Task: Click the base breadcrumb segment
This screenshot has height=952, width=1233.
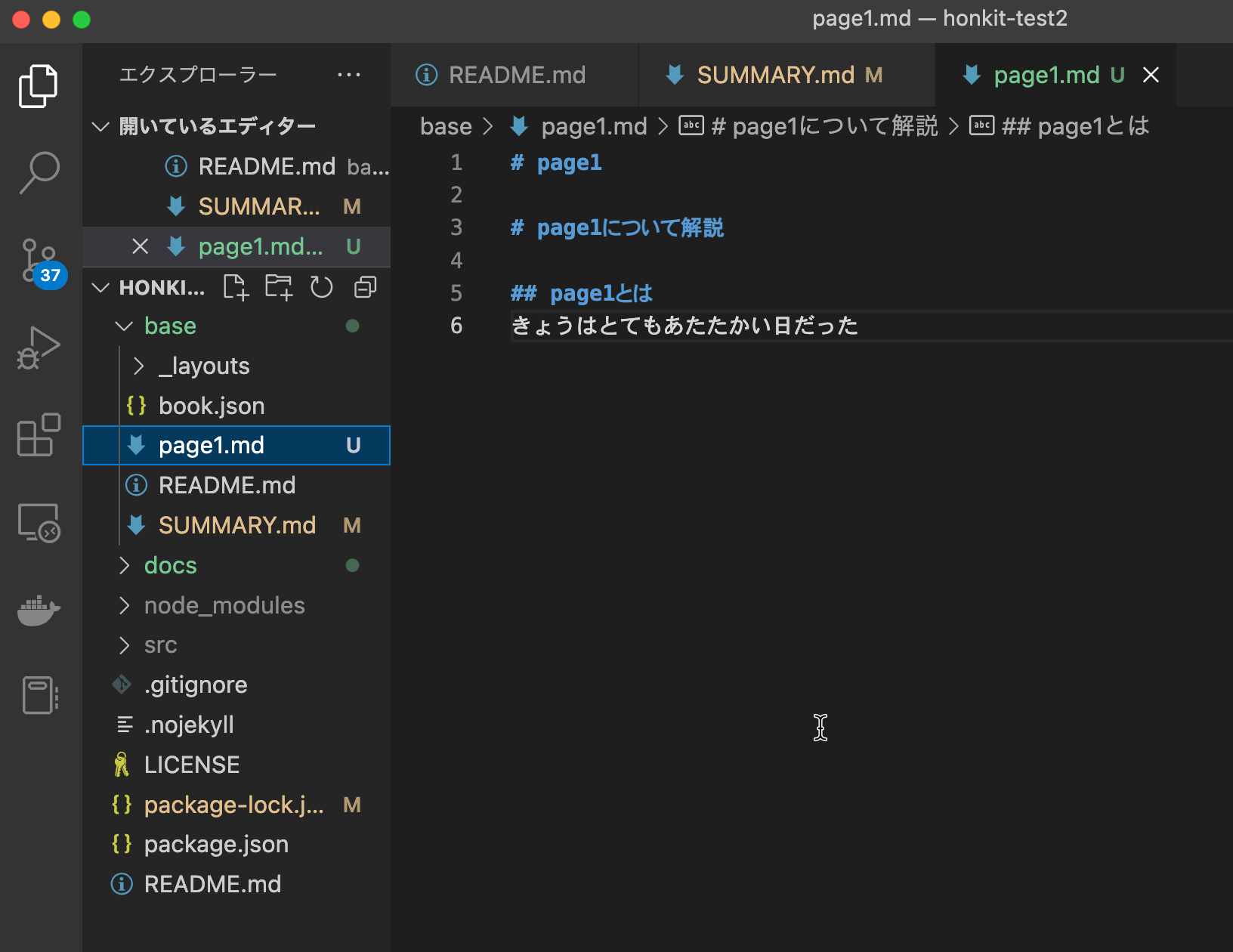Action: pos(446,126)
